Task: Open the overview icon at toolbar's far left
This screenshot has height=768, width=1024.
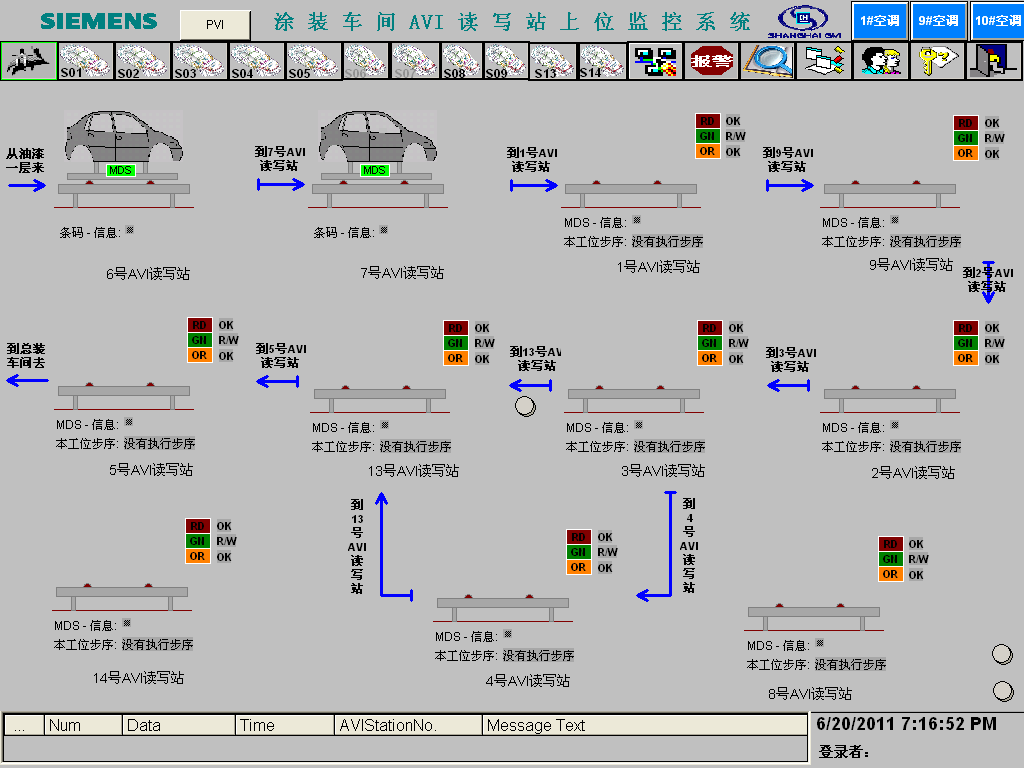Action: click(x=28, y=61)
